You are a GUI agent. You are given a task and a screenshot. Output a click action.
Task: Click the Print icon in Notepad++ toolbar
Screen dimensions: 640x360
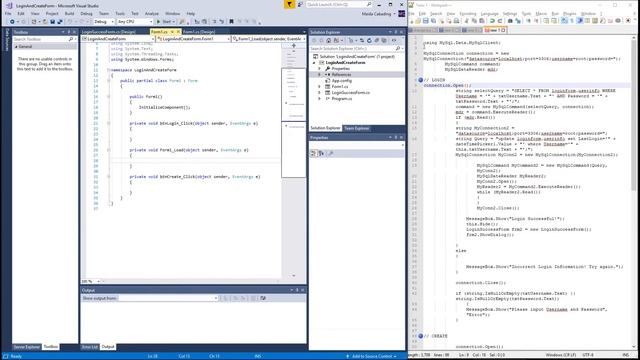point(456,21)
